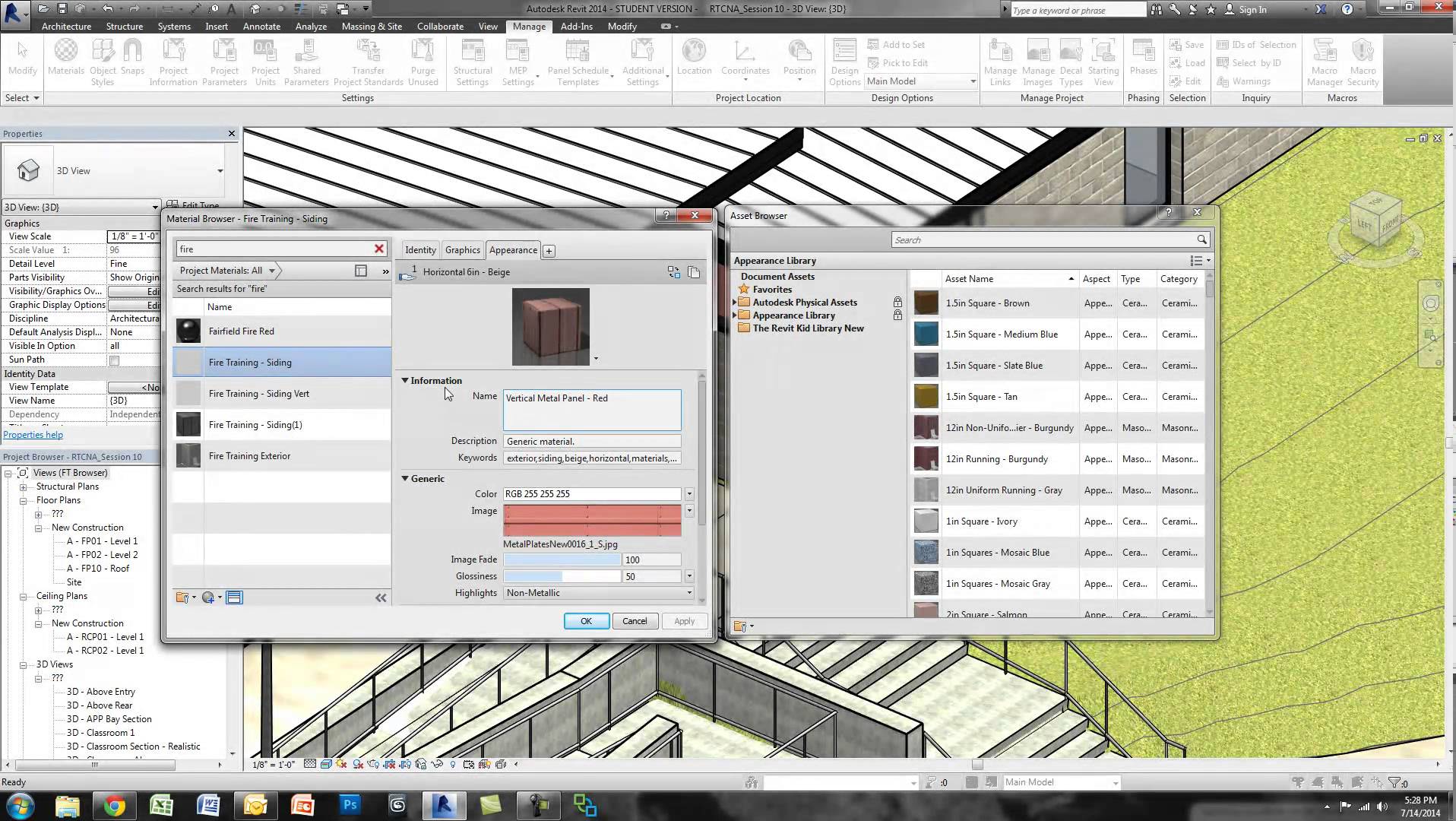The width and height of the screenshot is (1456, 821).
Task: Open Project Units dialog
Action: click(x=265, y=62)
